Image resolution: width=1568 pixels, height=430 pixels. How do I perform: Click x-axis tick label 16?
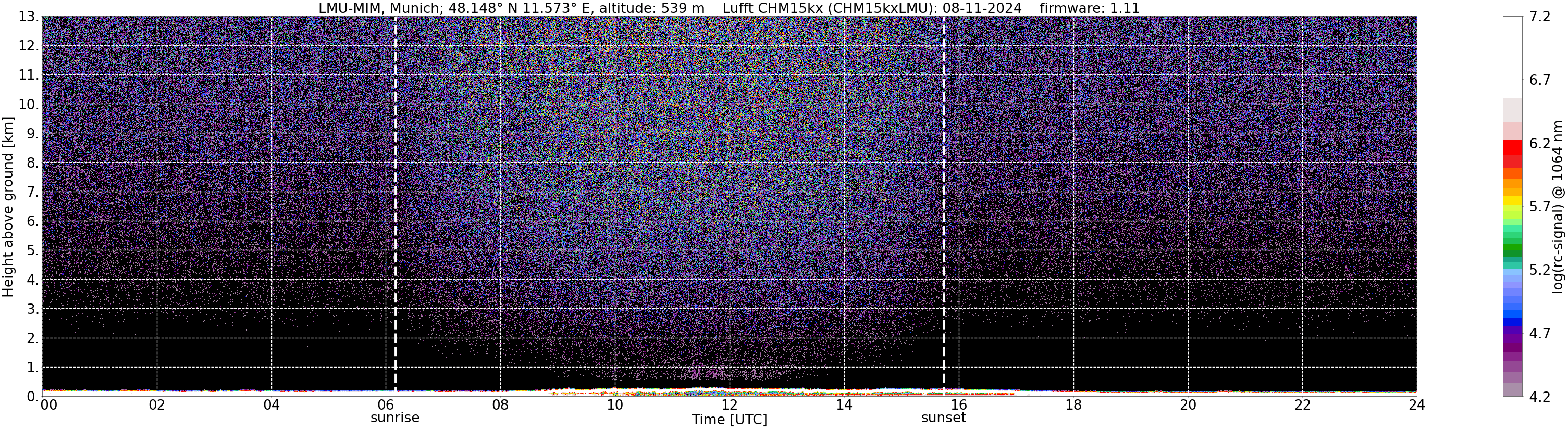[959, 405]
